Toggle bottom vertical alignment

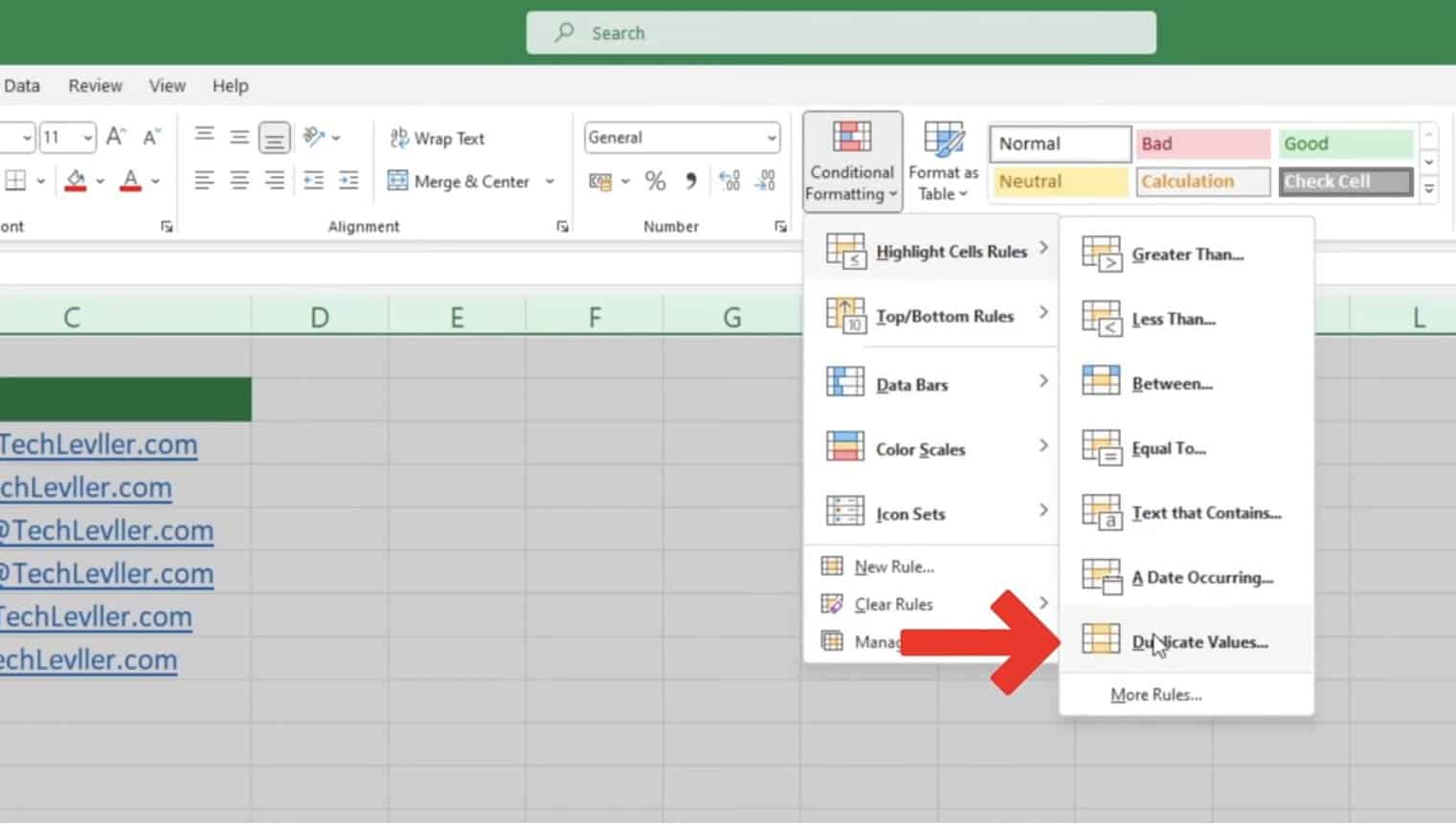click(275, 137)
